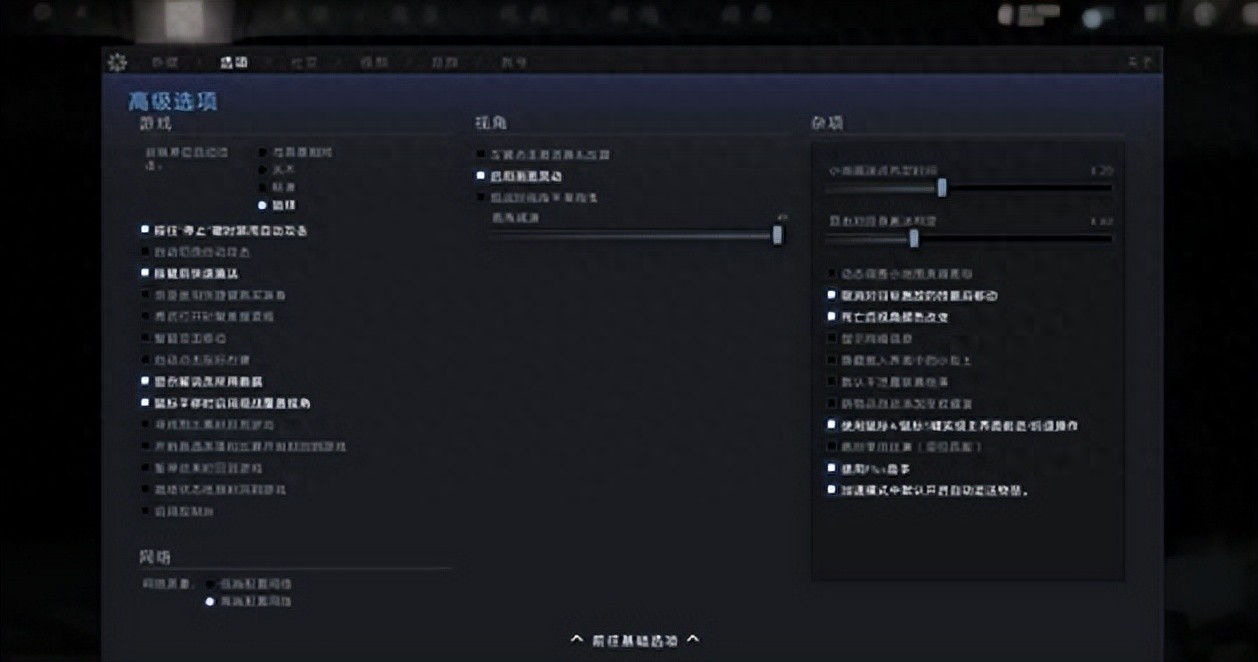Click the top slider handle in misc panel

coord(941,187)
